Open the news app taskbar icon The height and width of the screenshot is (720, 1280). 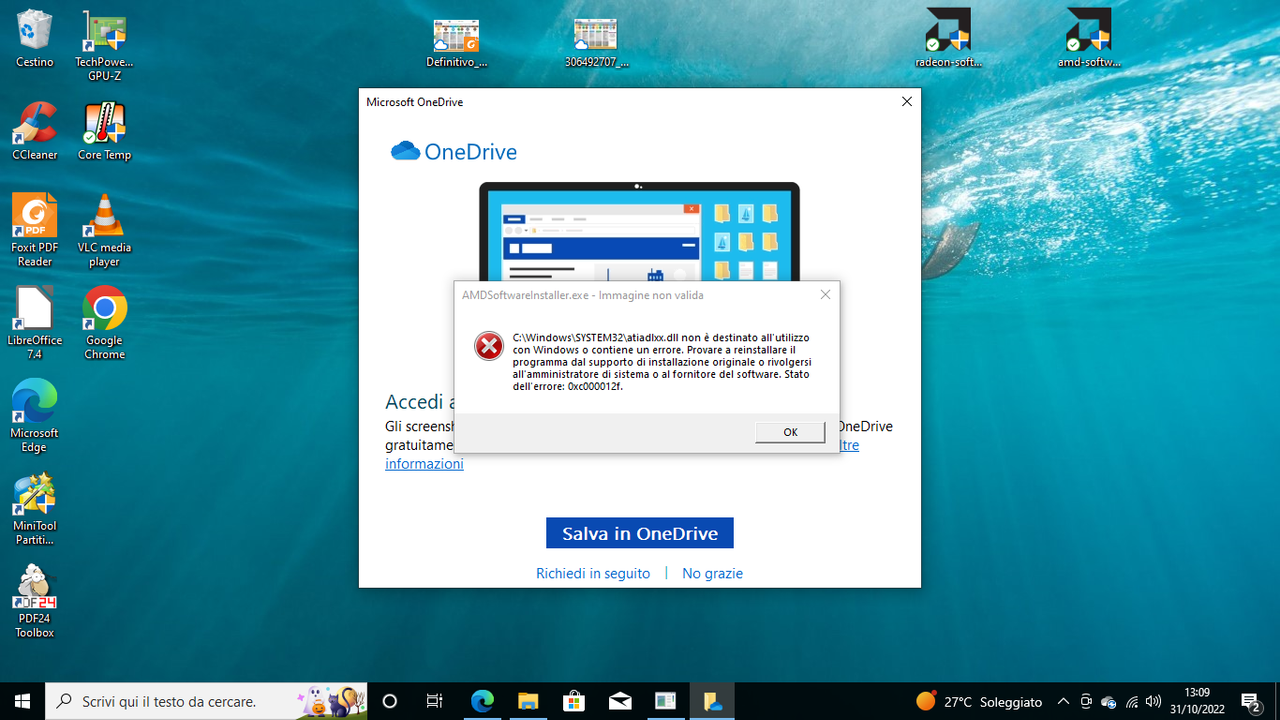pyautogui.click(x=666, y=701)
